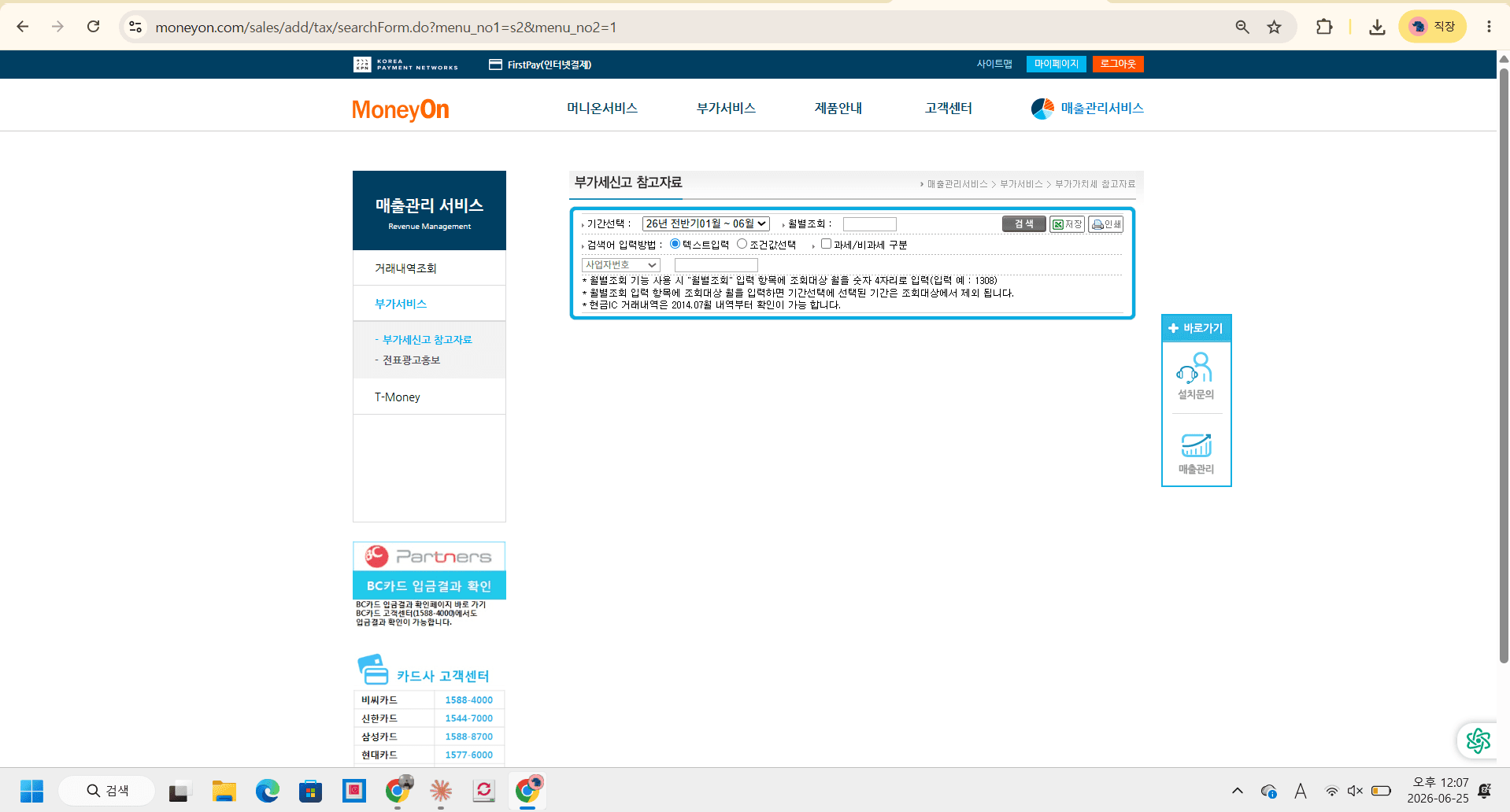This screenshot has height=812, width=1510.
Task: Click the page vertical scrollbar
Action: tap(1504, 366)
